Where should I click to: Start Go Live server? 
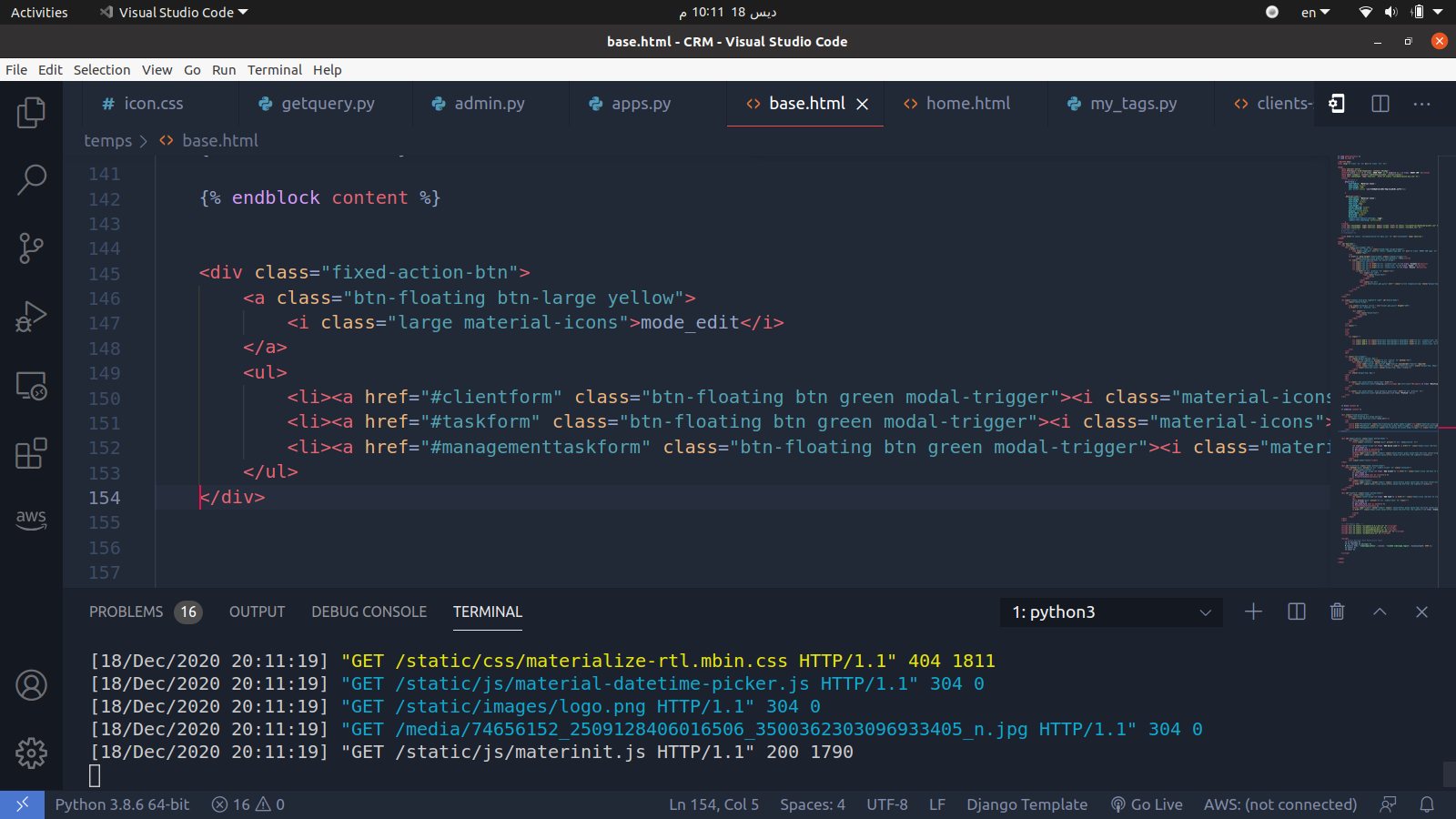click(1147, 804)
